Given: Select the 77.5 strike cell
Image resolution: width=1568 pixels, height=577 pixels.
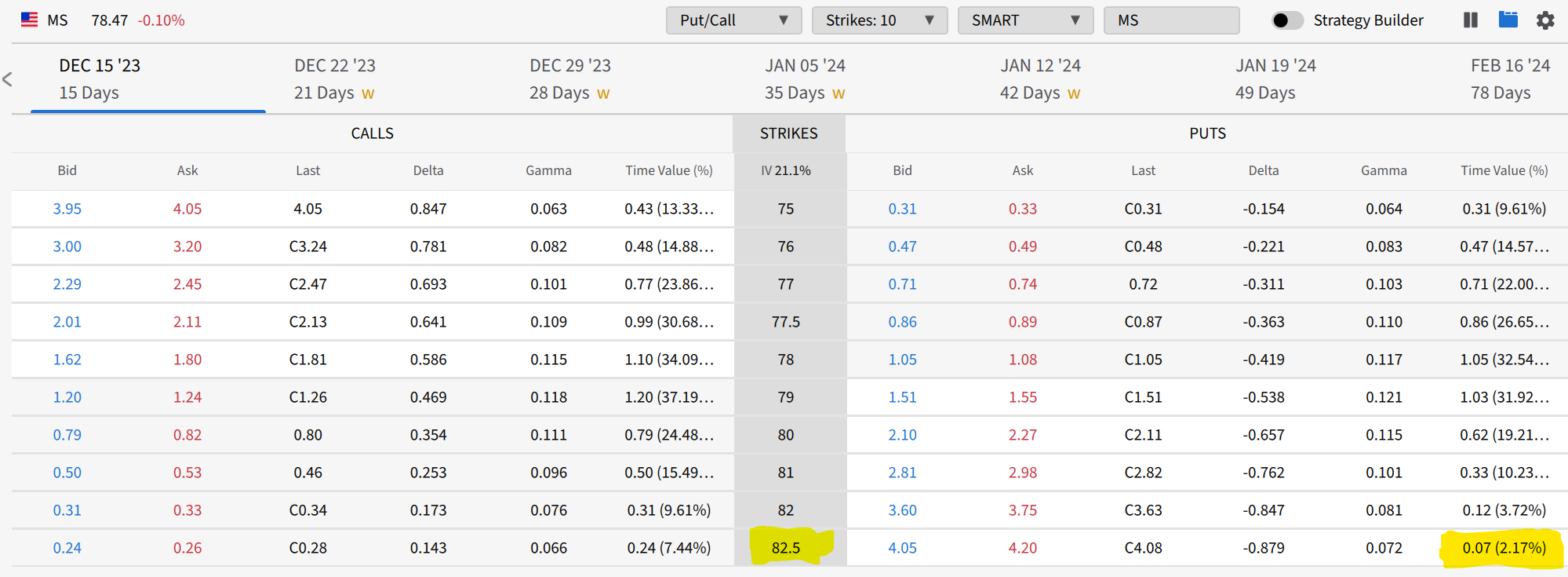Looking at the screenshot, I should click(790, 322).
